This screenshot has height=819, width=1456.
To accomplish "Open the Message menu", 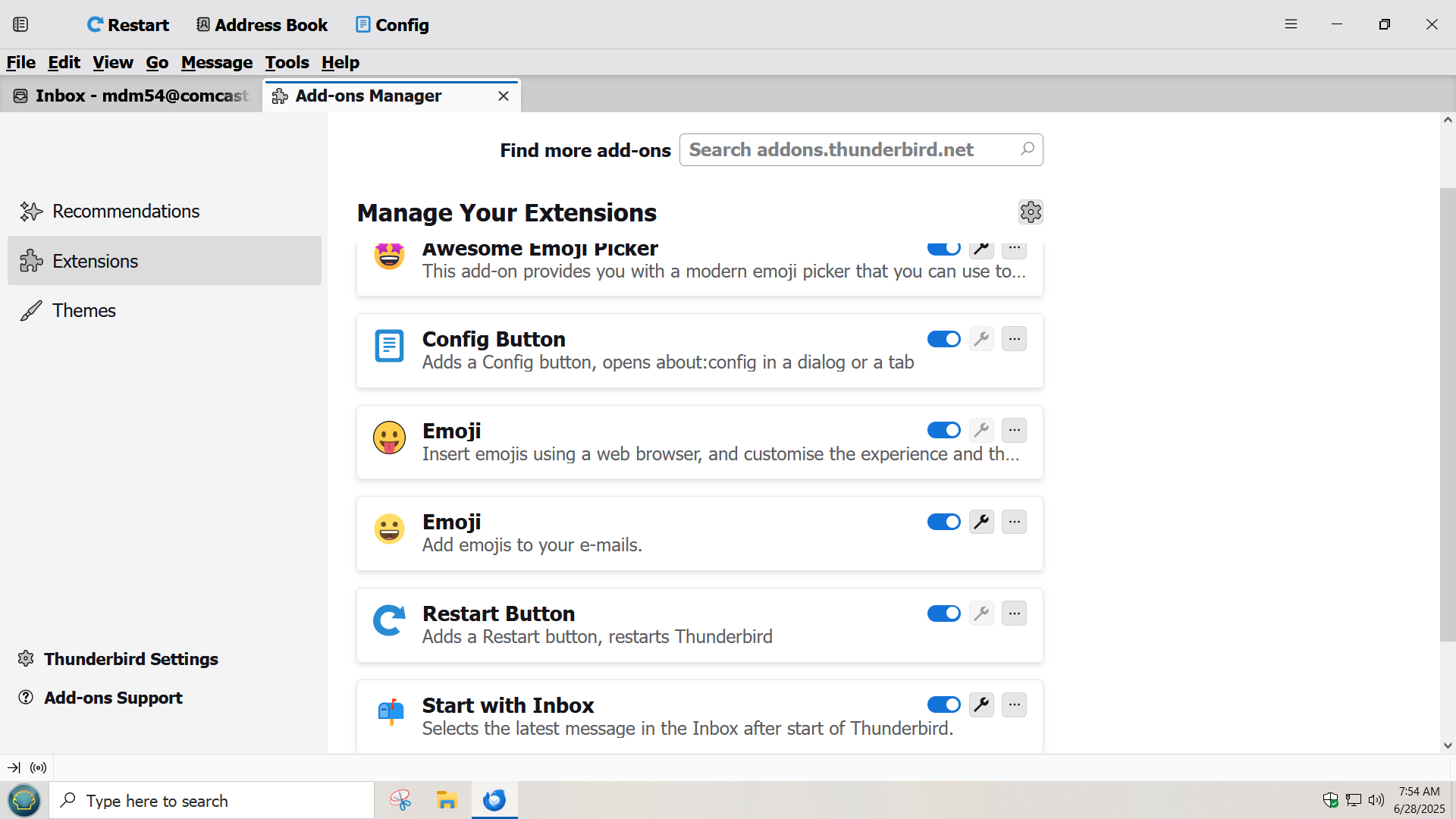I will [216, 62].
